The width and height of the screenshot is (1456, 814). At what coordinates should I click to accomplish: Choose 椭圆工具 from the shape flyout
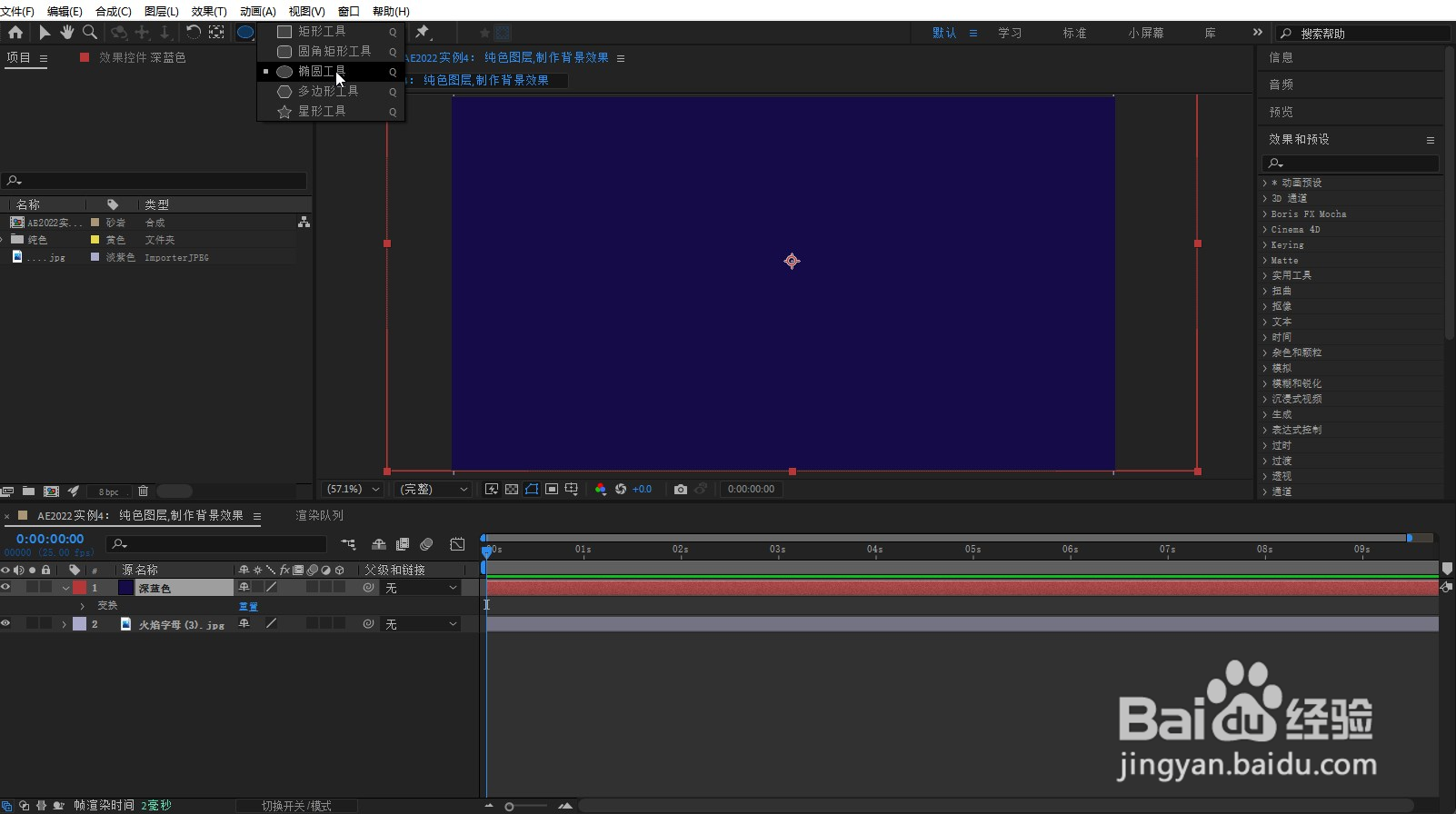click(331, 71)
